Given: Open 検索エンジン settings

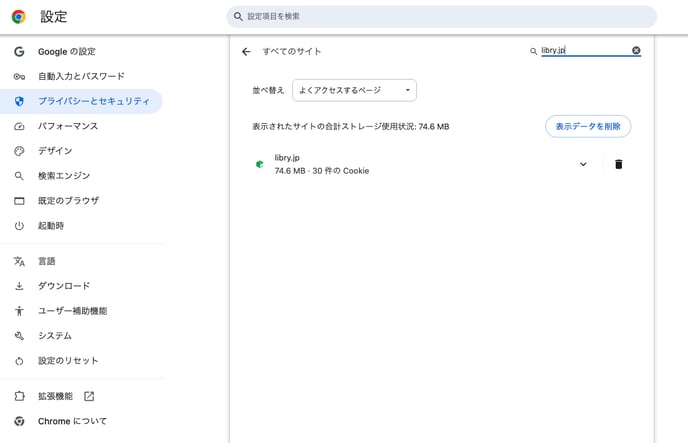Looking at the screenshot, I should (64, 176).
